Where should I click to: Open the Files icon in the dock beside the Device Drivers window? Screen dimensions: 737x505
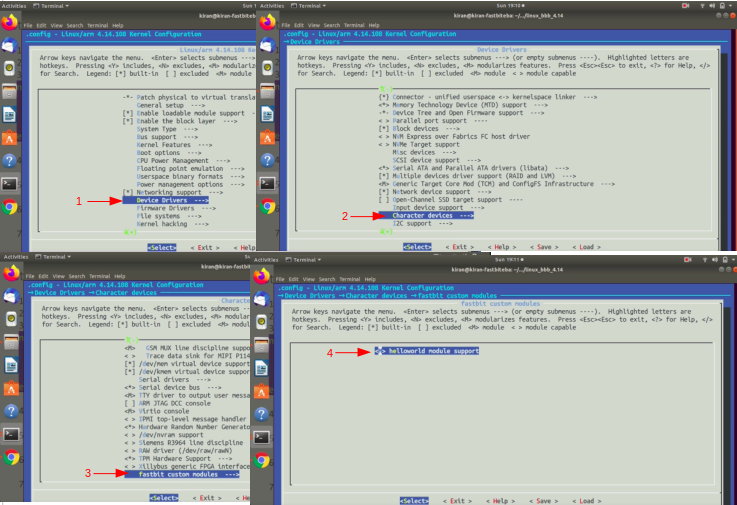(267, 91)
